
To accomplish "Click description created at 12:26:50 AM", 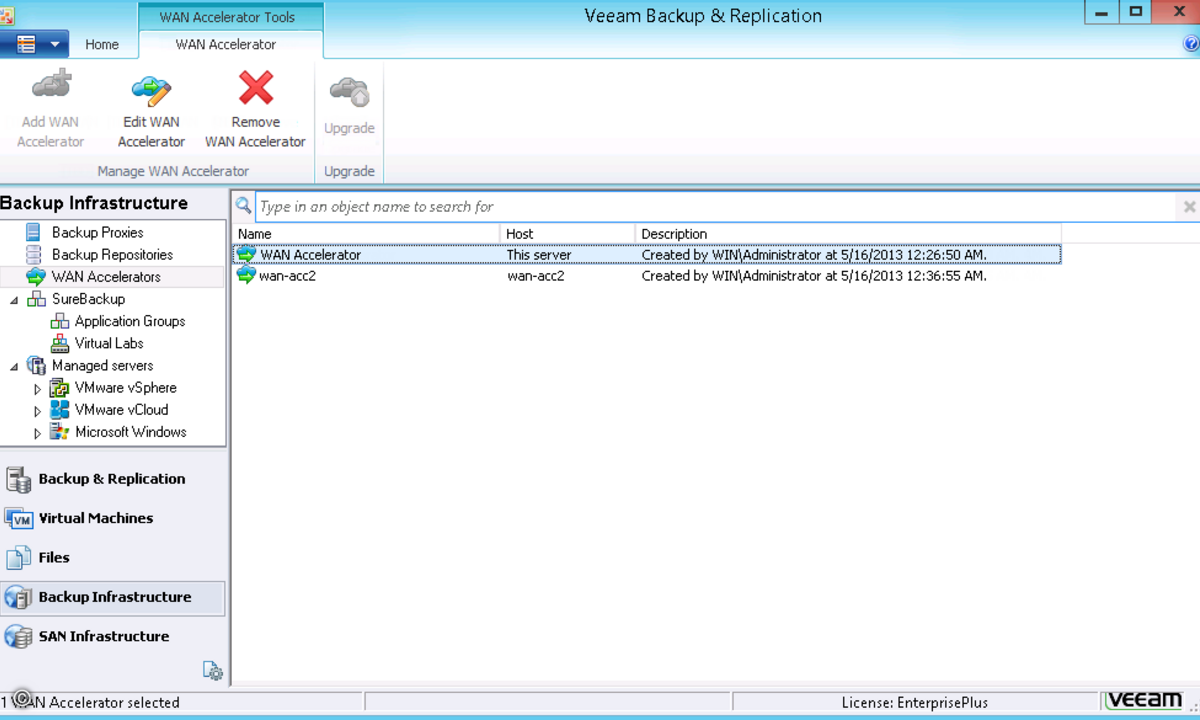I will (x=814, y=255).
